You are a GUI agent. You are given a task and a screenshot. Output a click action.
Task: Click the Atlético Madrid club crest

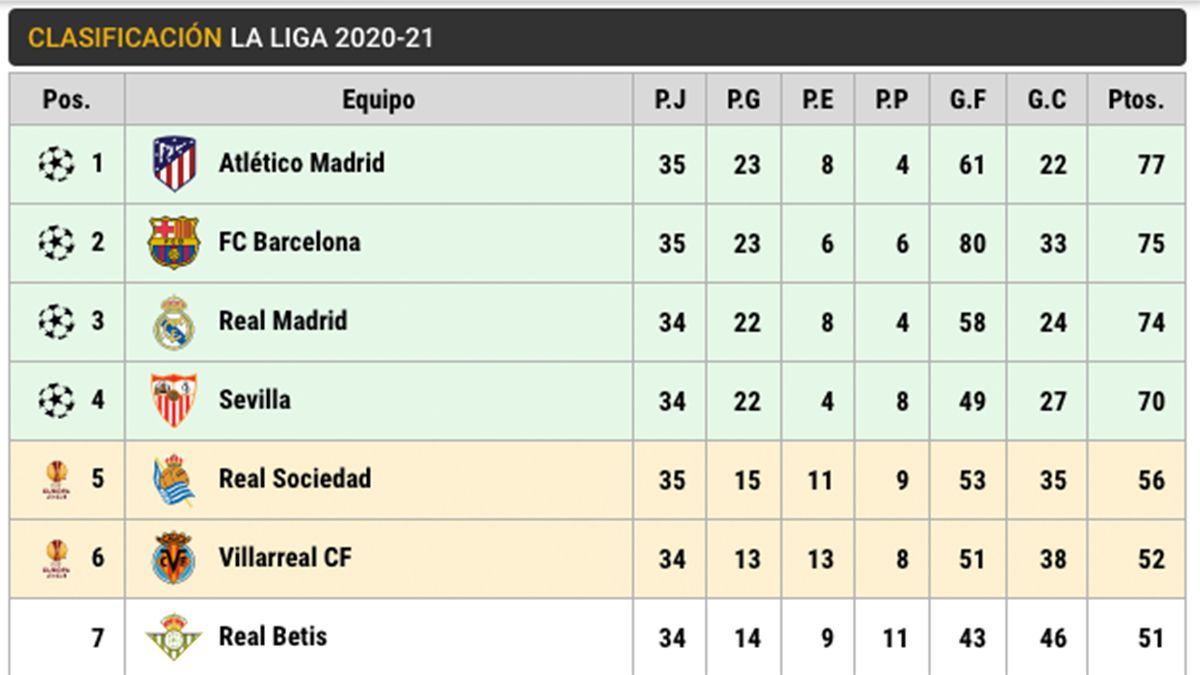[174, 164]
